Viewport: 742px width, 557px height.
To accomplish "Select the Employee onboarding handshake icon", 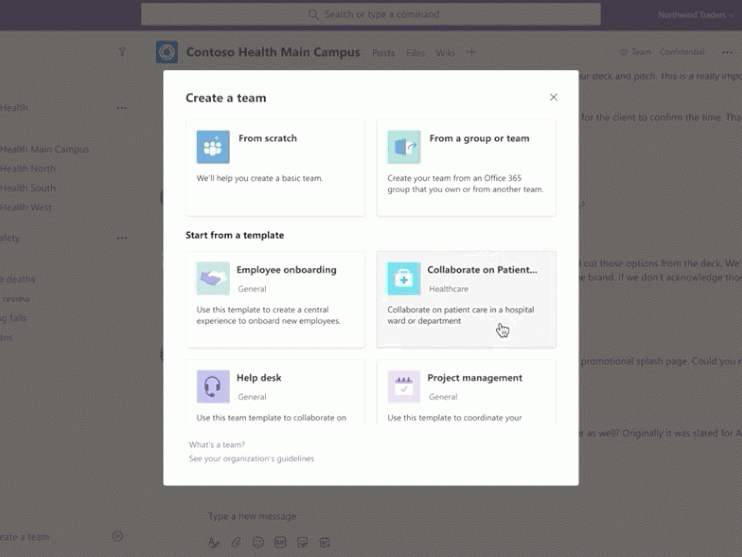I will coord(213,278).
